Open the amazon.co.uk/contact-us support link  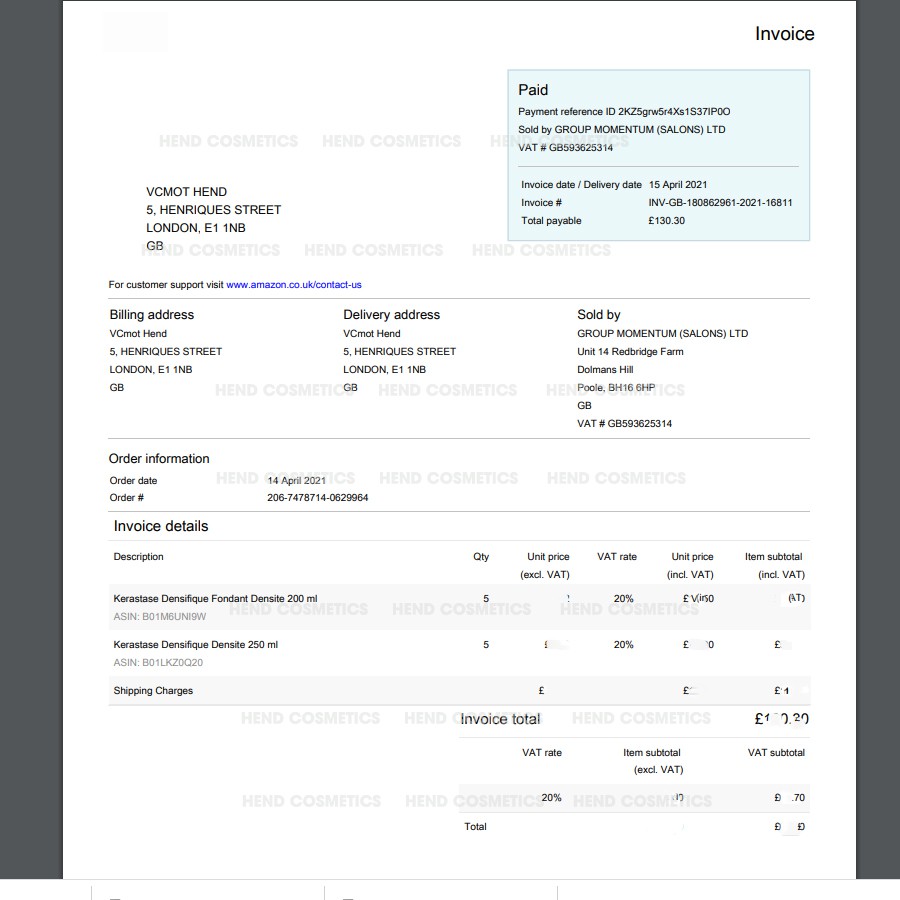pyautogui.click(x=293, y=285)
